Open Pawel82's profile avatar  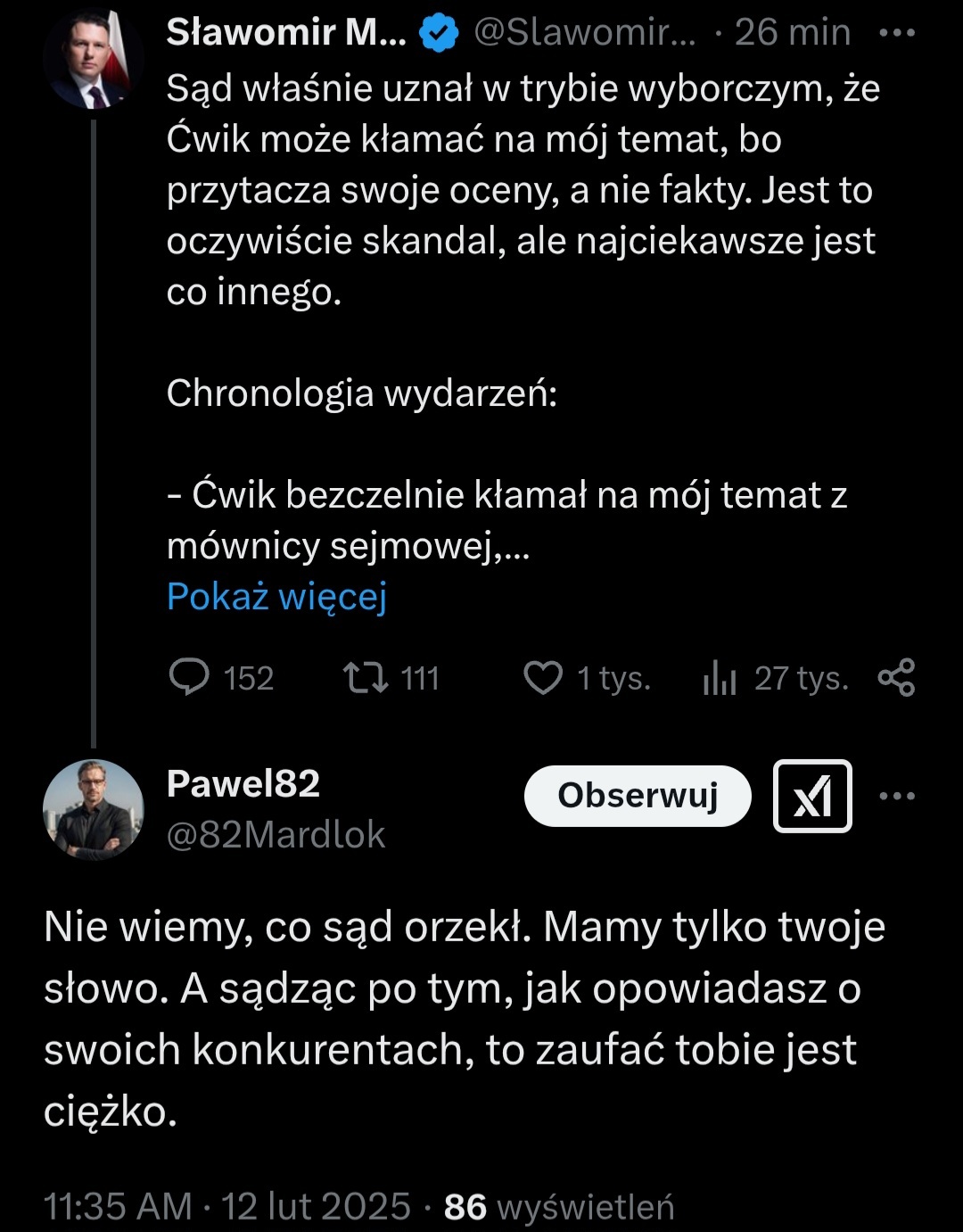pos(93,810)
